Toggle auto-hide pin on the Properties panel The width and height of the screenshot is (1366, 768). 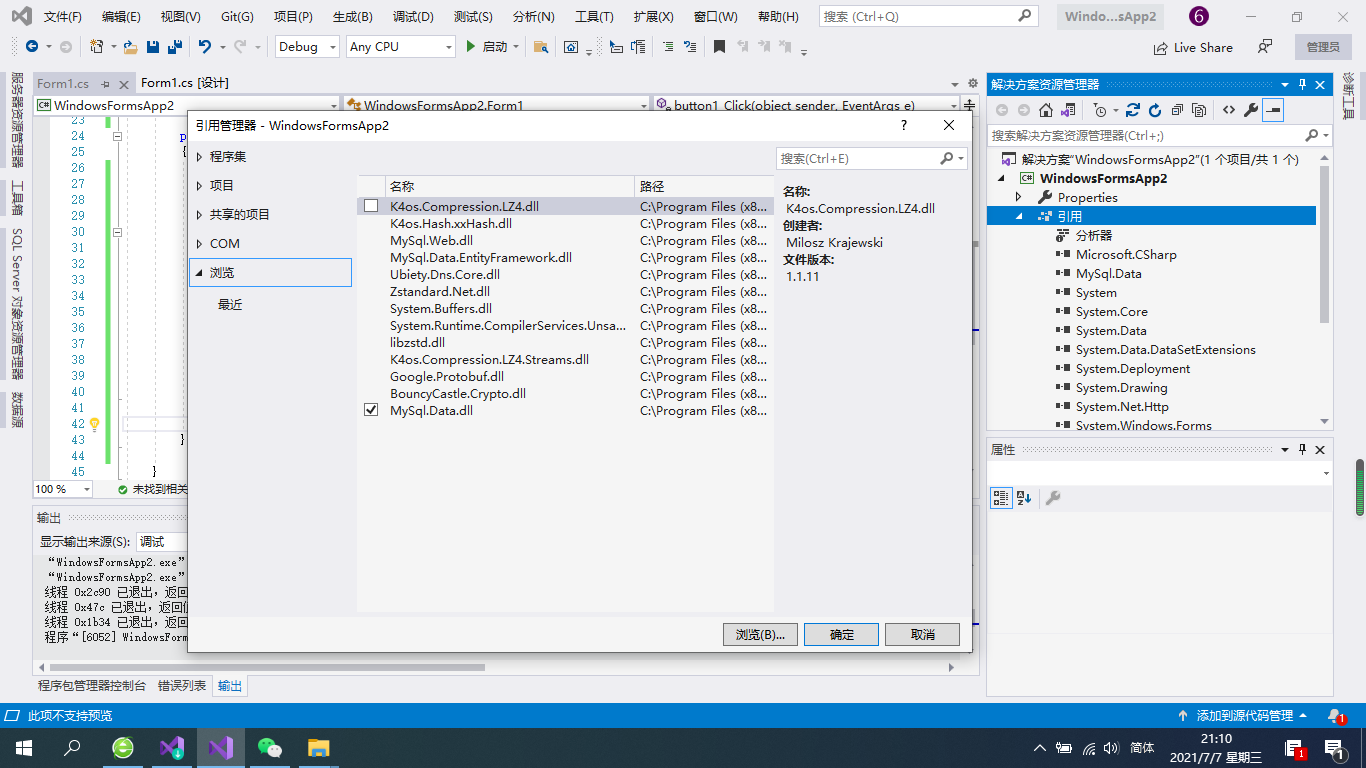(1302, 450)
